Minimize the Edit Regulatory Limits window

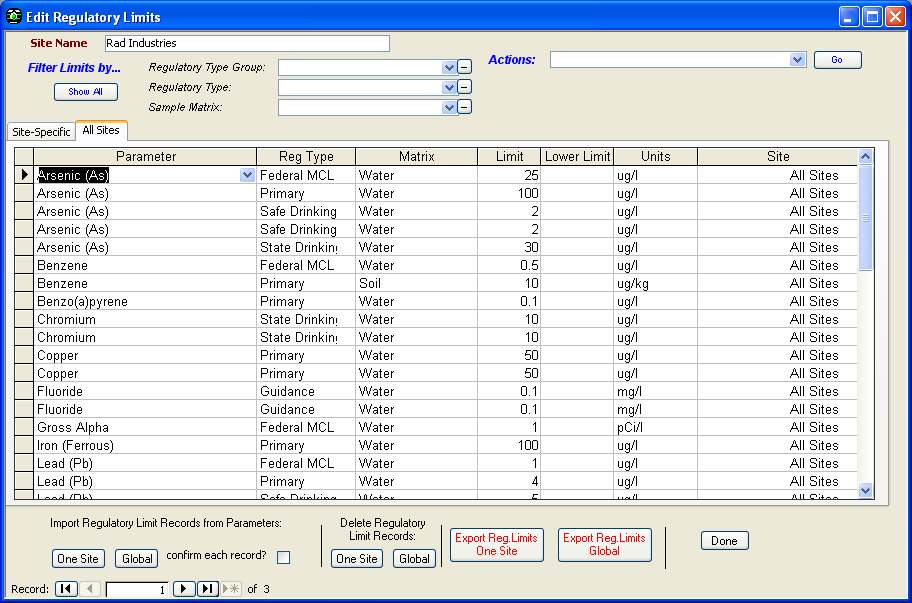[x=849, y=16]
